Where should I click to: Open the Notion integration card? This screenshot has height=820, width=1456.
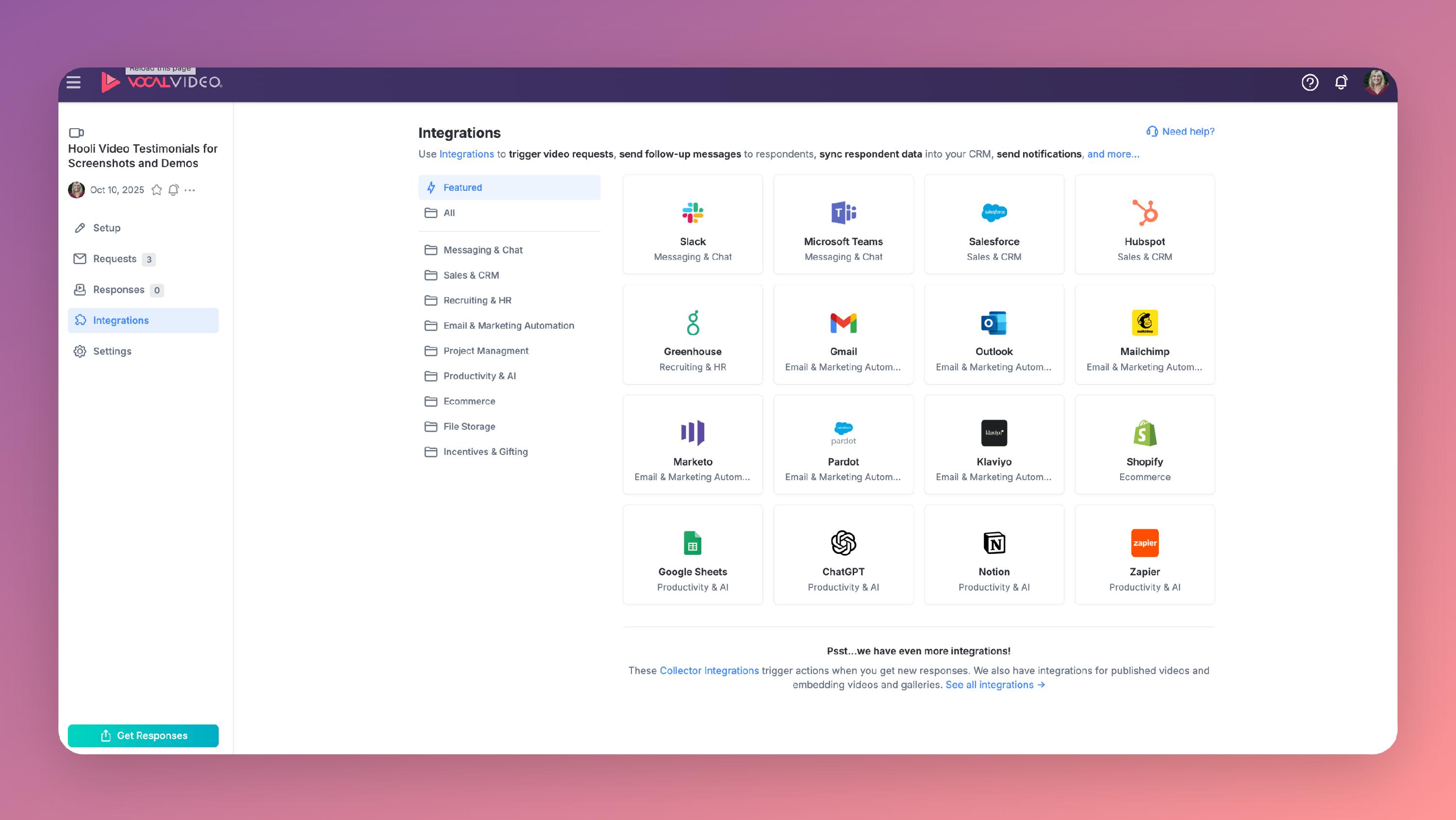tap(993, 555)
